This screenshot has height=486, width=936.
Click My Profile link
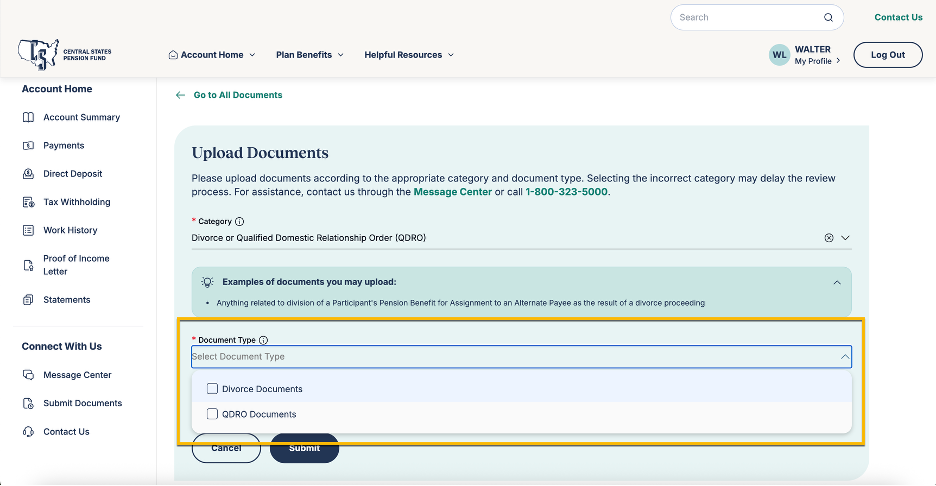[x=813, y=61]
